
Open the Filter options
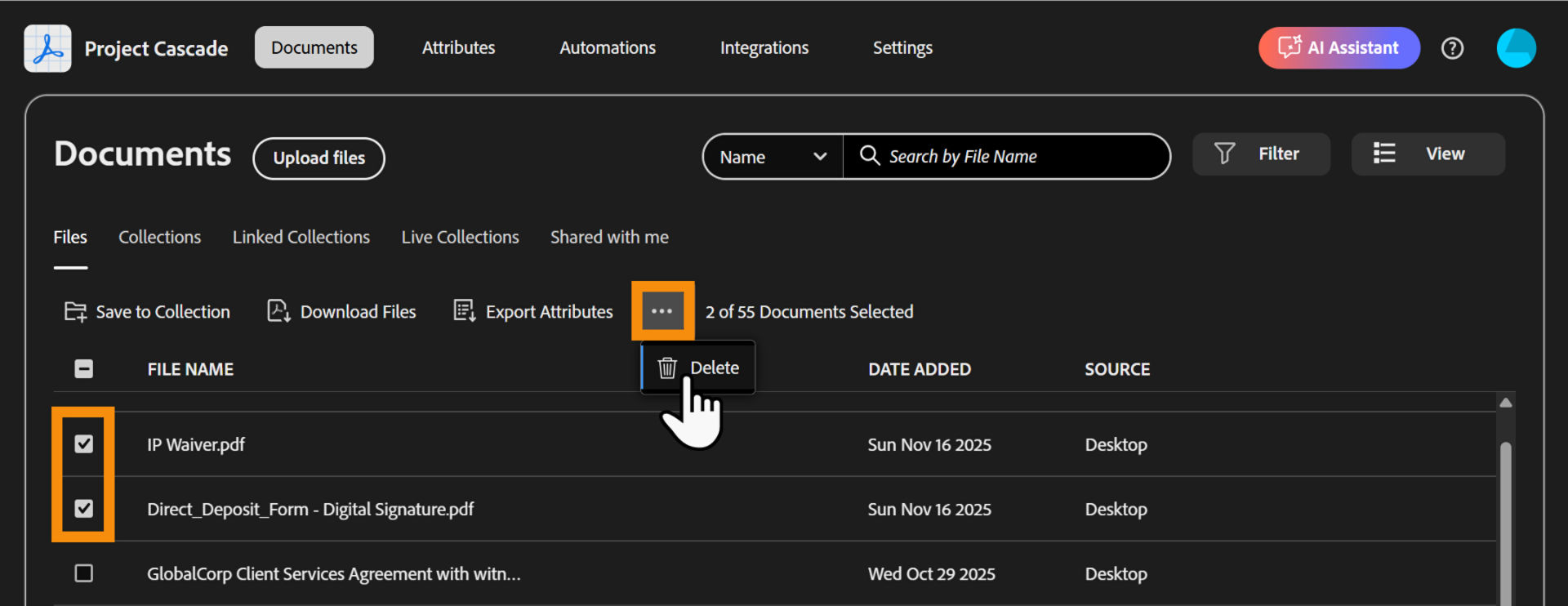click(1260, 154)
